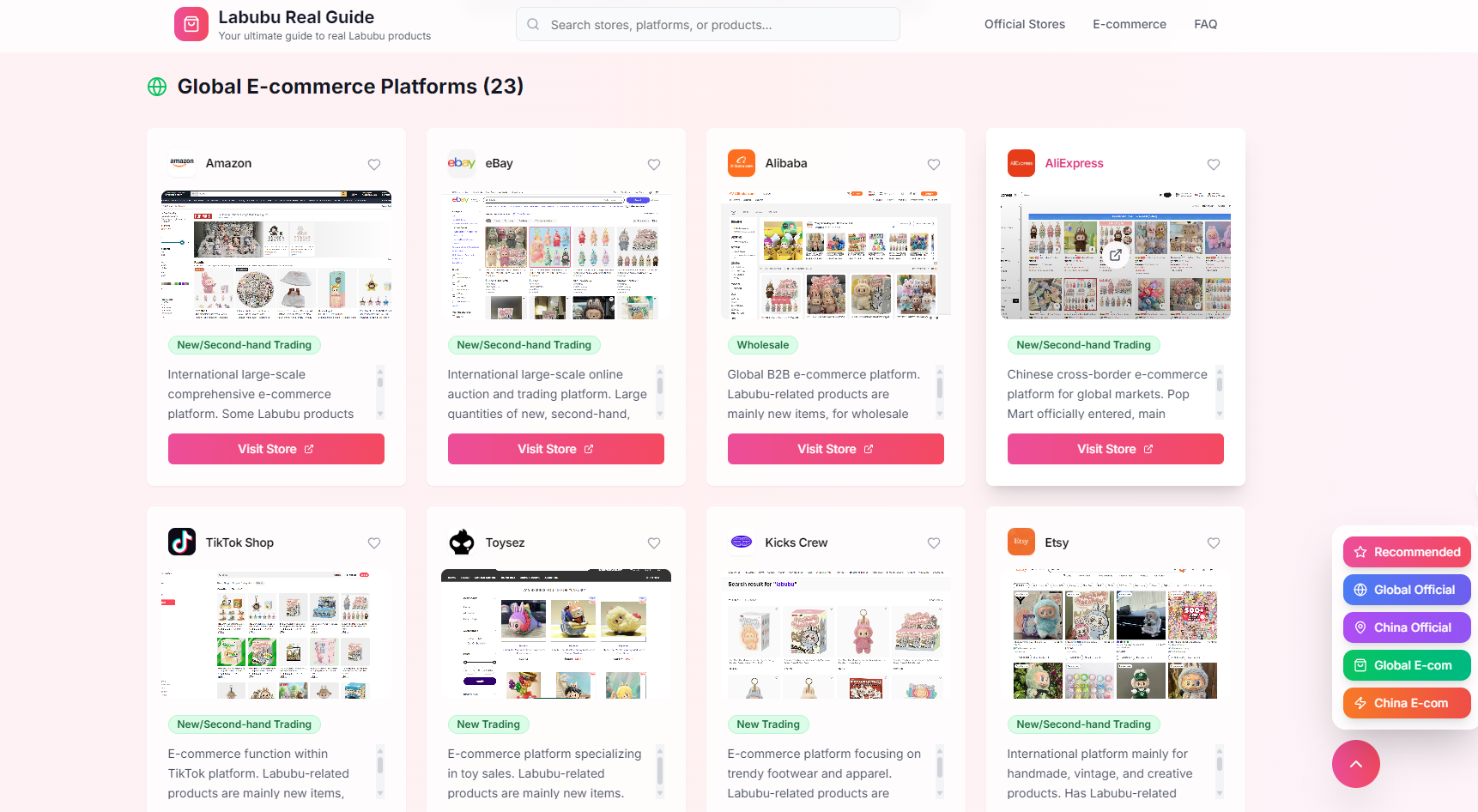Favorite AliExpress with the heart icon
The width and height of the screenshot is (1478, 812).
1214,164
